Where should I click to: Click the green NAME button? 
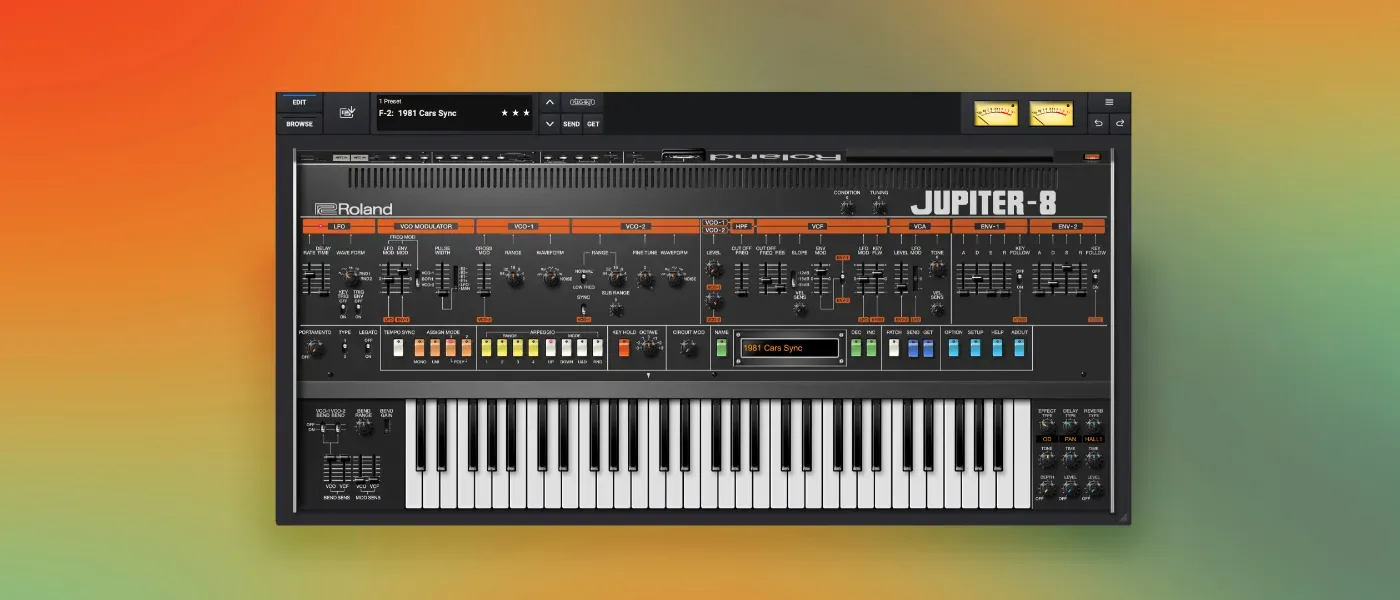pyautogui.click(x=722, y=347)
